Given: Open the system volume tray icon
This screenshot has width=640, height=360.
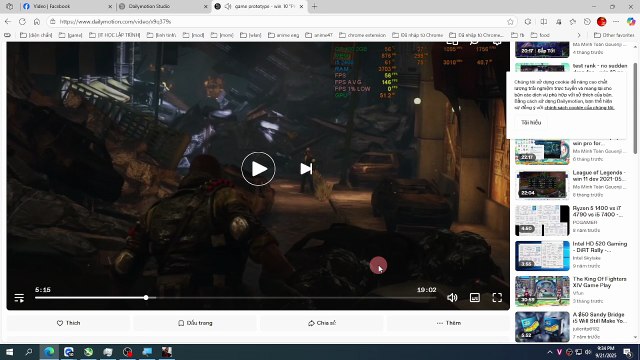Looking at the screenshot, I should click(x=588, y=352).
